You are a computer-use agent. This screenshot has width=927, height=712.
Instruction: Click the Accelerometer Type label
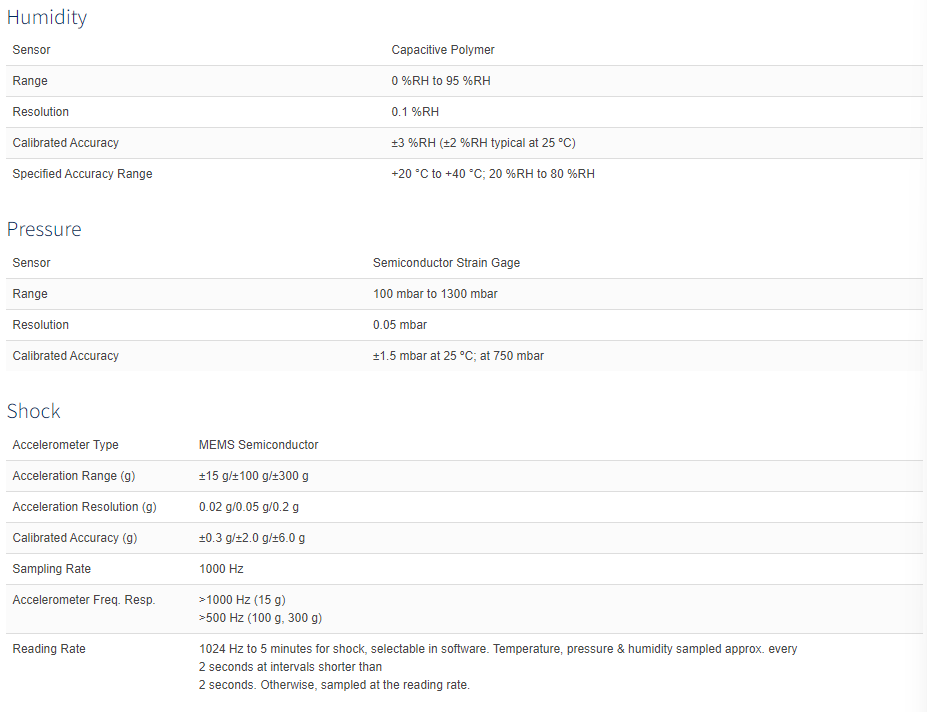(x=66, y=445)
